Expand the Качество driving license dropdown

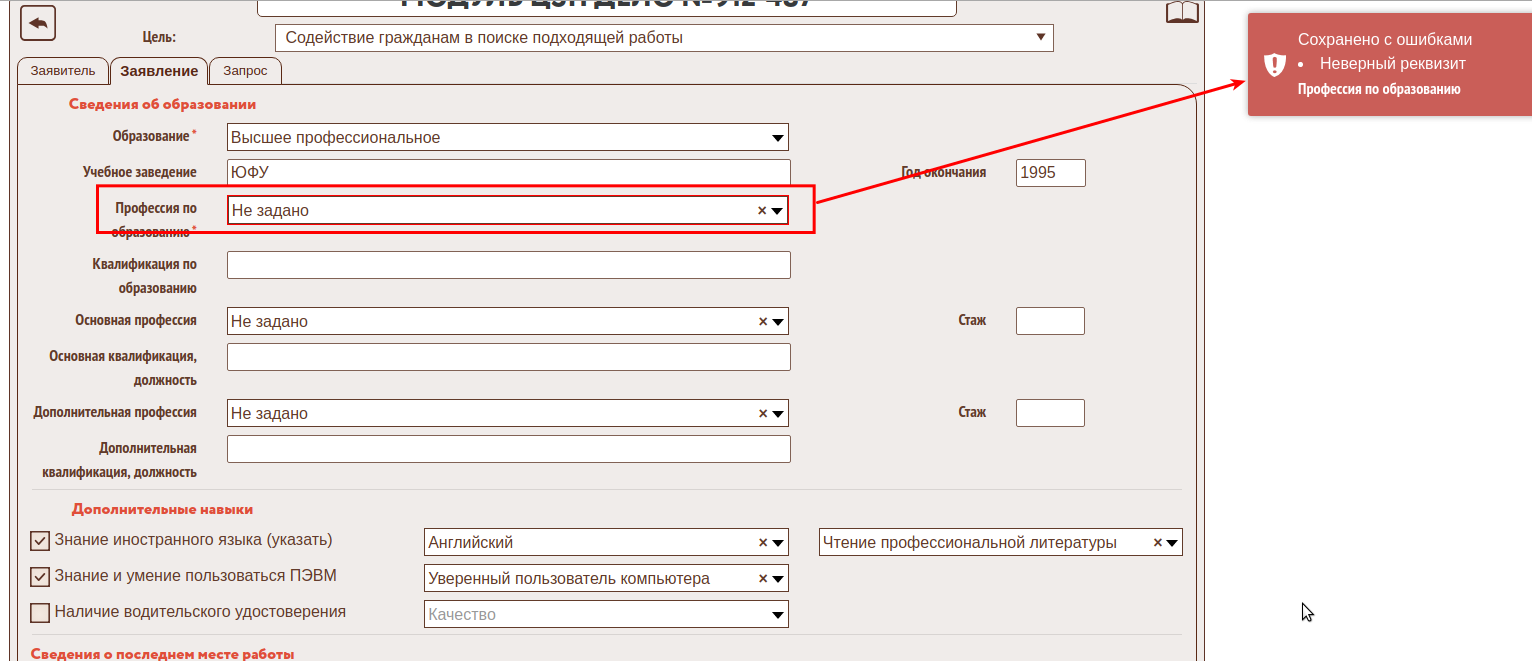pos(777,615)
